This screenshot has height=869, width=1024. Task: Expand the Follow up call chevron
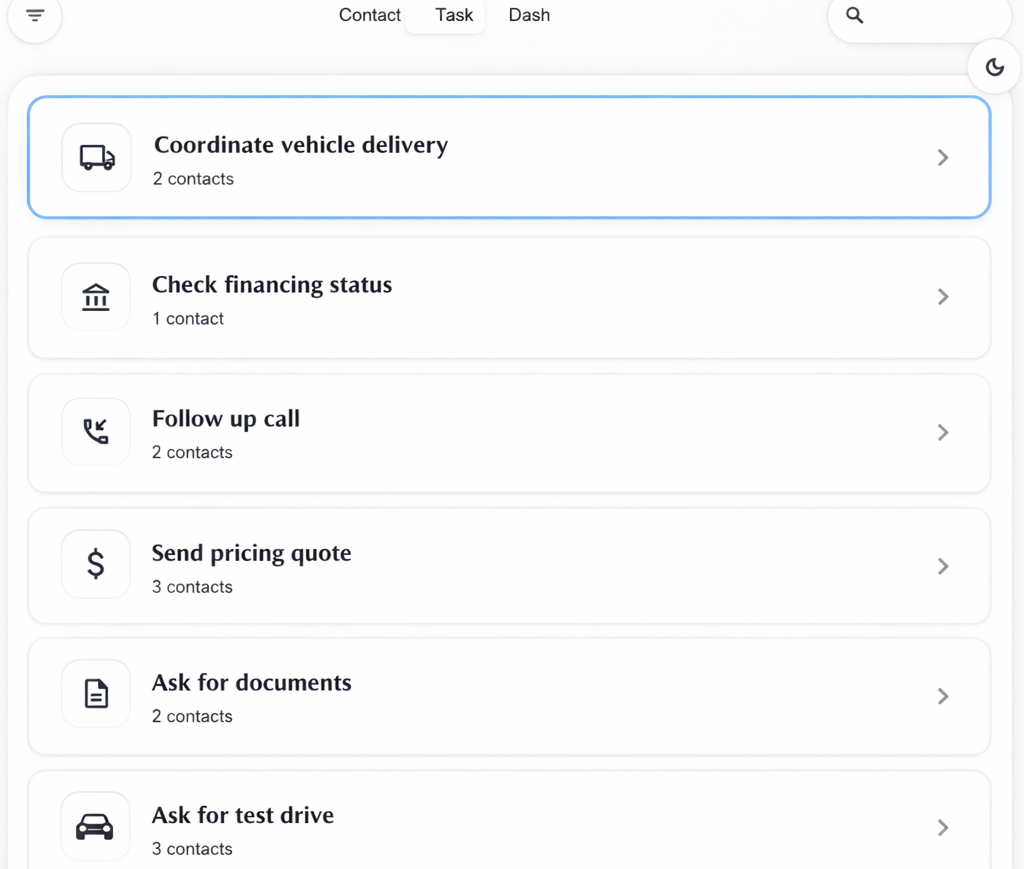pos(942,431)
